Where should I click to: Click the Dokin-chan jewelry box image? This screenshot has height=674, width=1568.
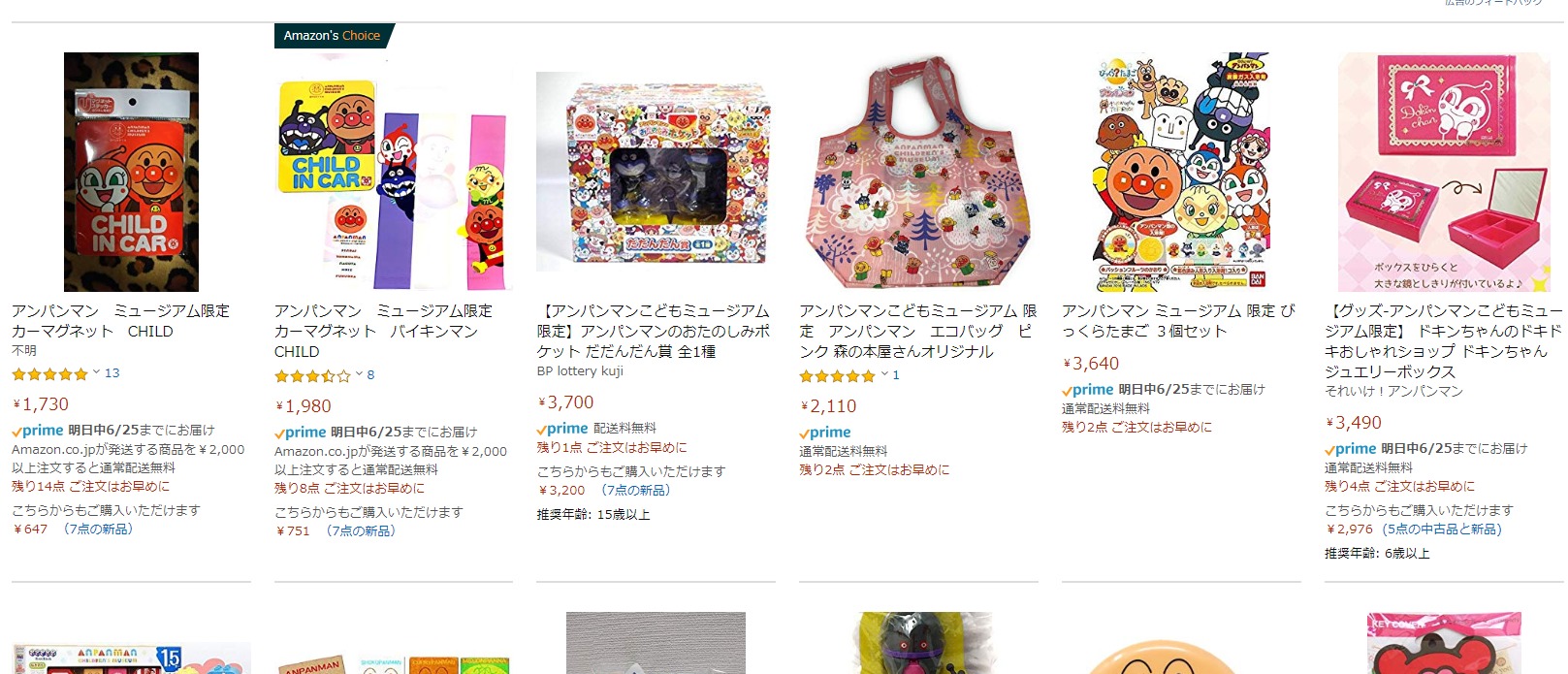(1443, 172)
